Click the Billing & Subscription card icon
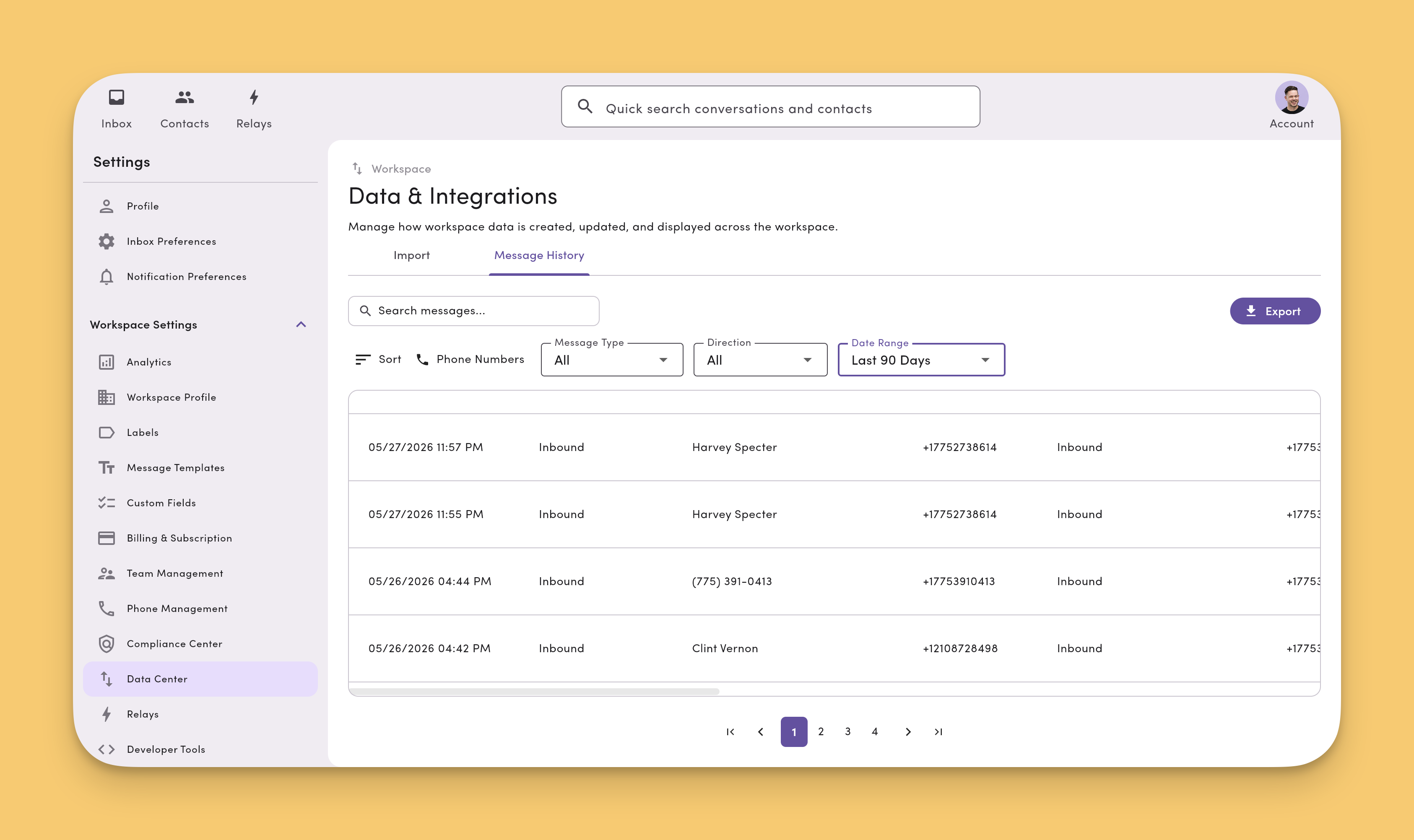 pos(107,538)
